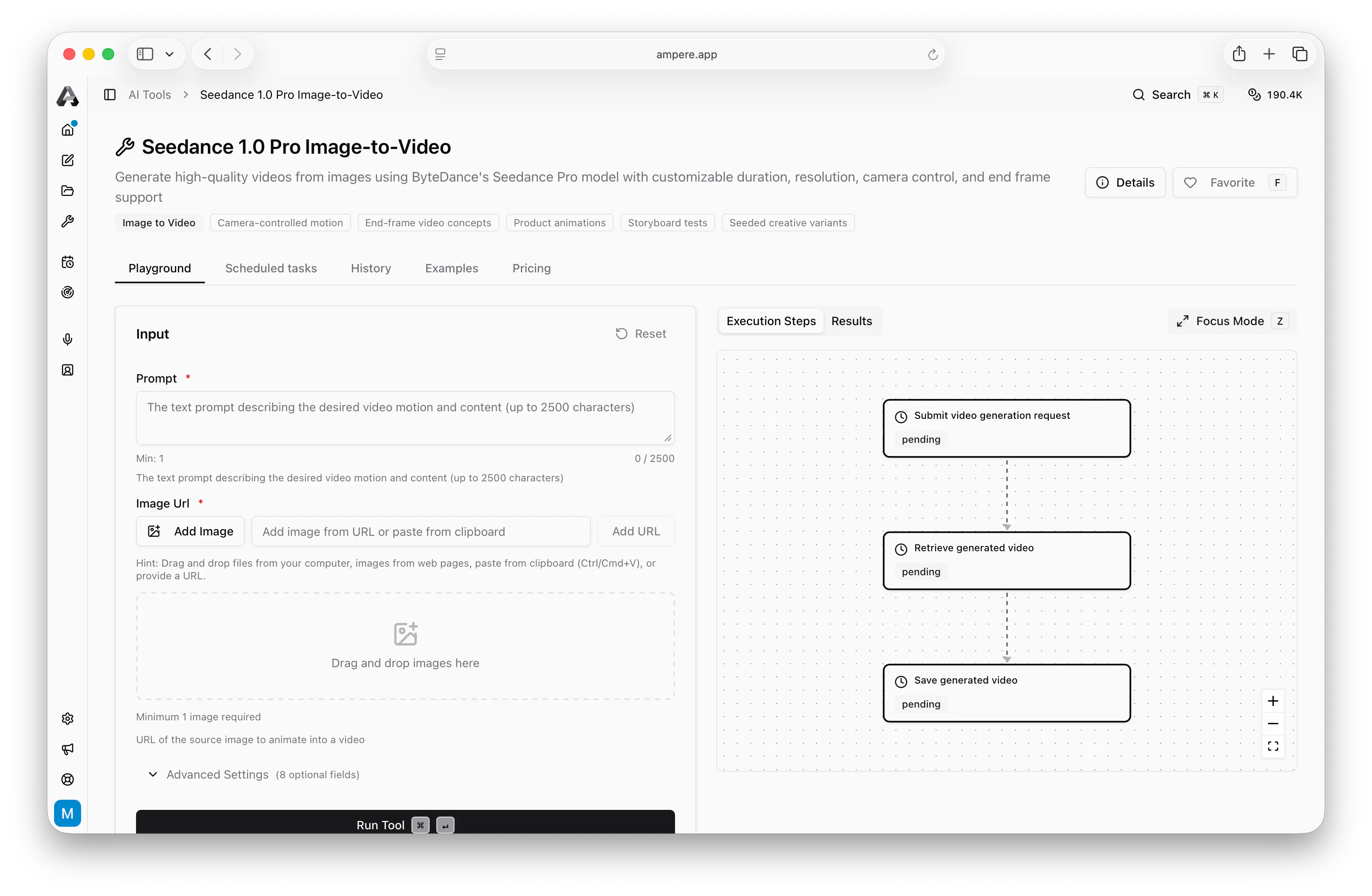The image size is (1372, 896).
Task: Click the End-frame video concepts tag
Action: 428,223
